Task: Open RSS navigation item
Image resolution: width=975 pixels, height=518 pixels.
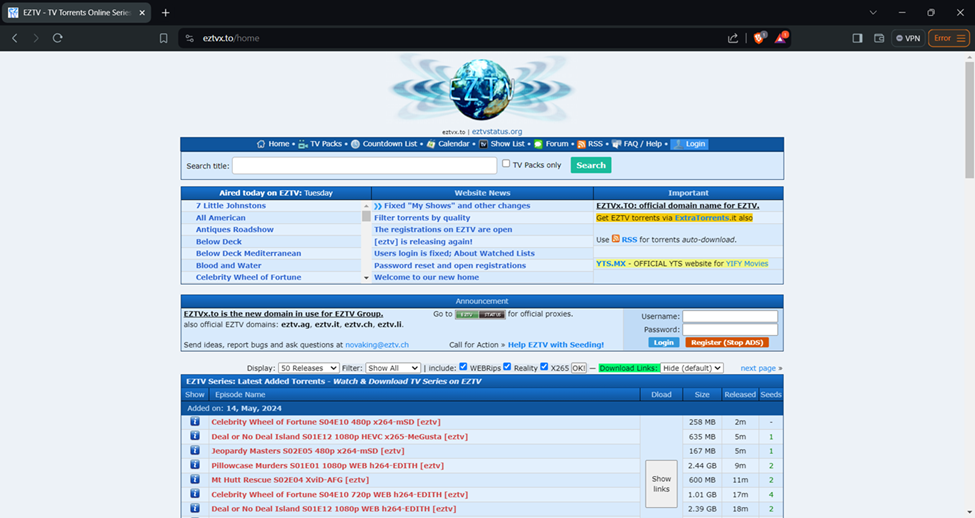Action: point(595,144)
